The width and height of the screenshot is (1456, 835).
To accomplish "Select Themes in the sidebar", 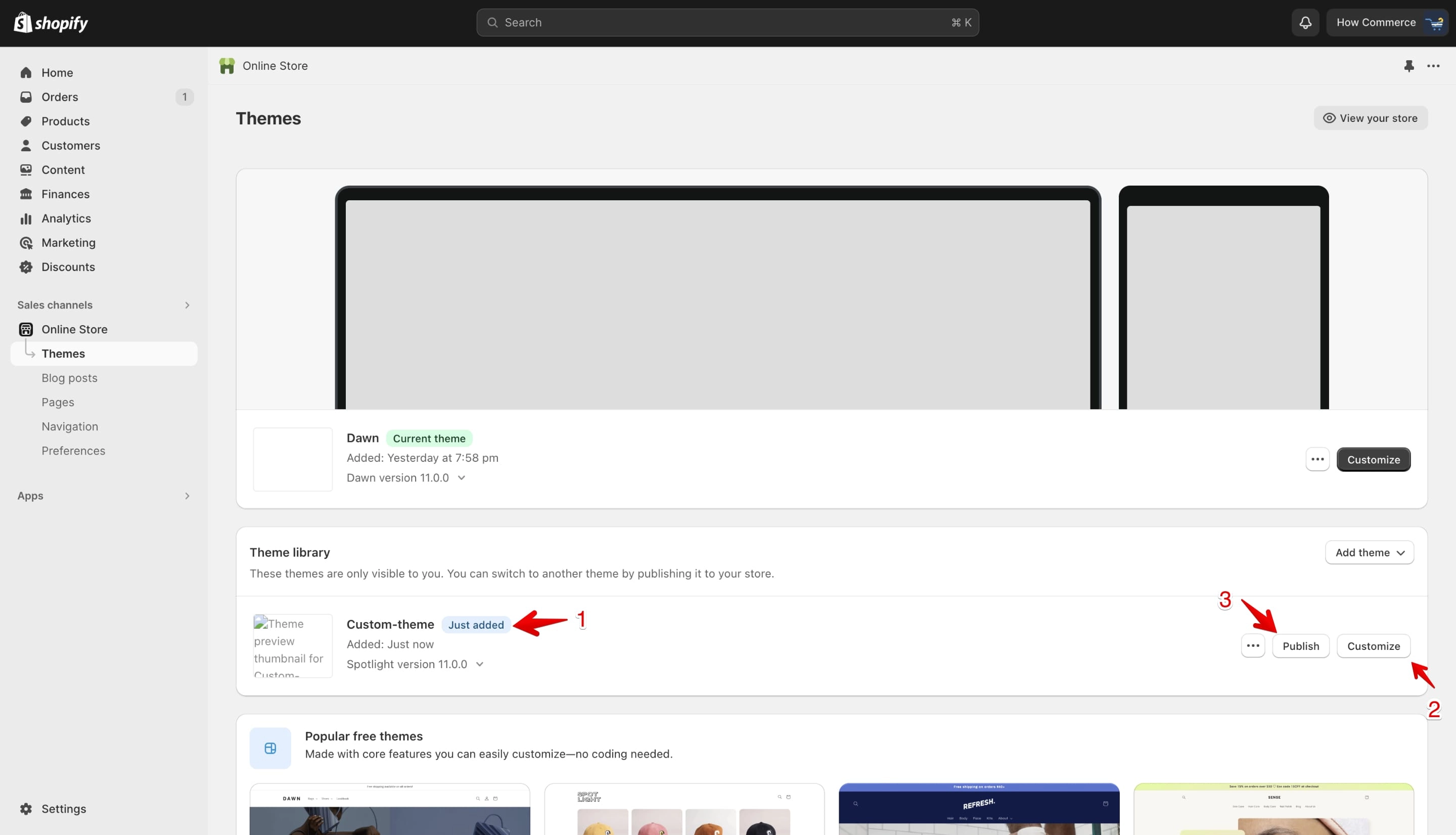I will coord(104,354).
